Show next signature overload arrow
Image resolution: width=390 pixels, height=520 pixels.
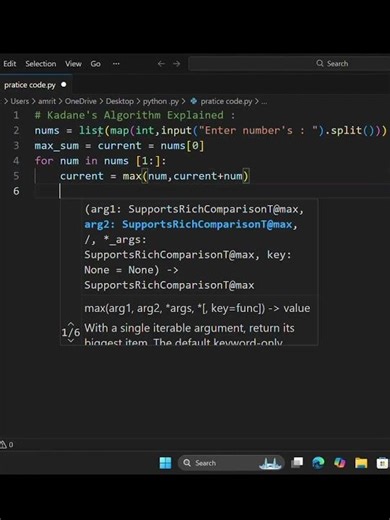coord(71,341)
